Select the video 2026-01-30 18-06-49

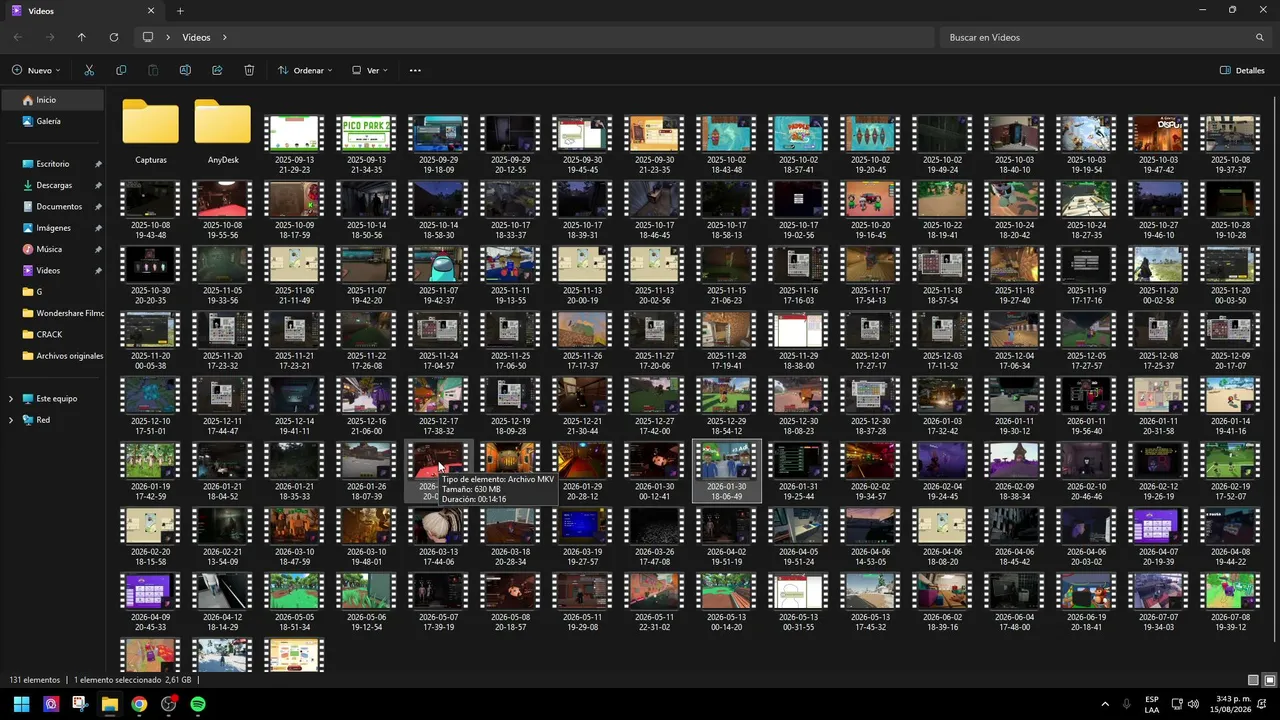coord(726,470)
